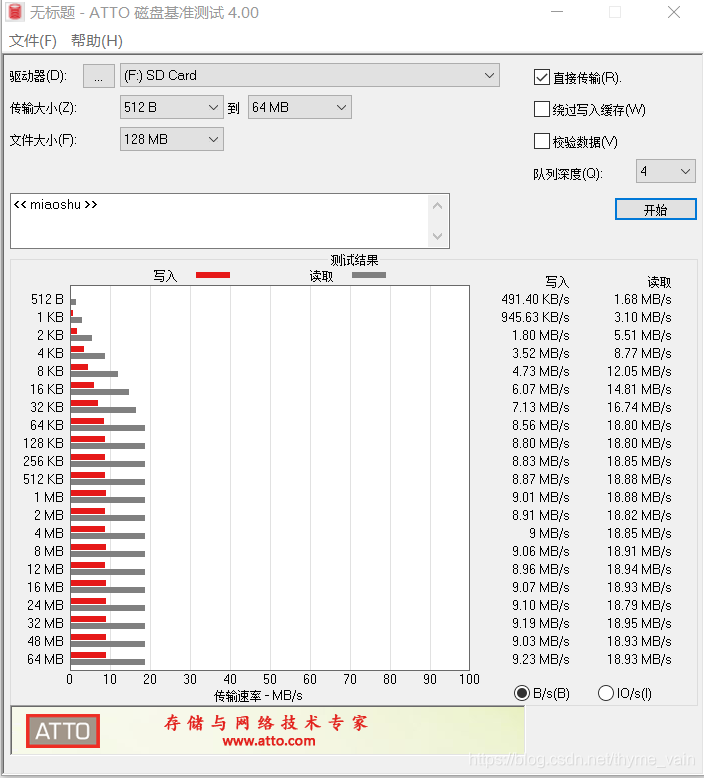704x778 pixels.
Task: Click the 18.79 MB/s read value
Action: coord(639,605)
